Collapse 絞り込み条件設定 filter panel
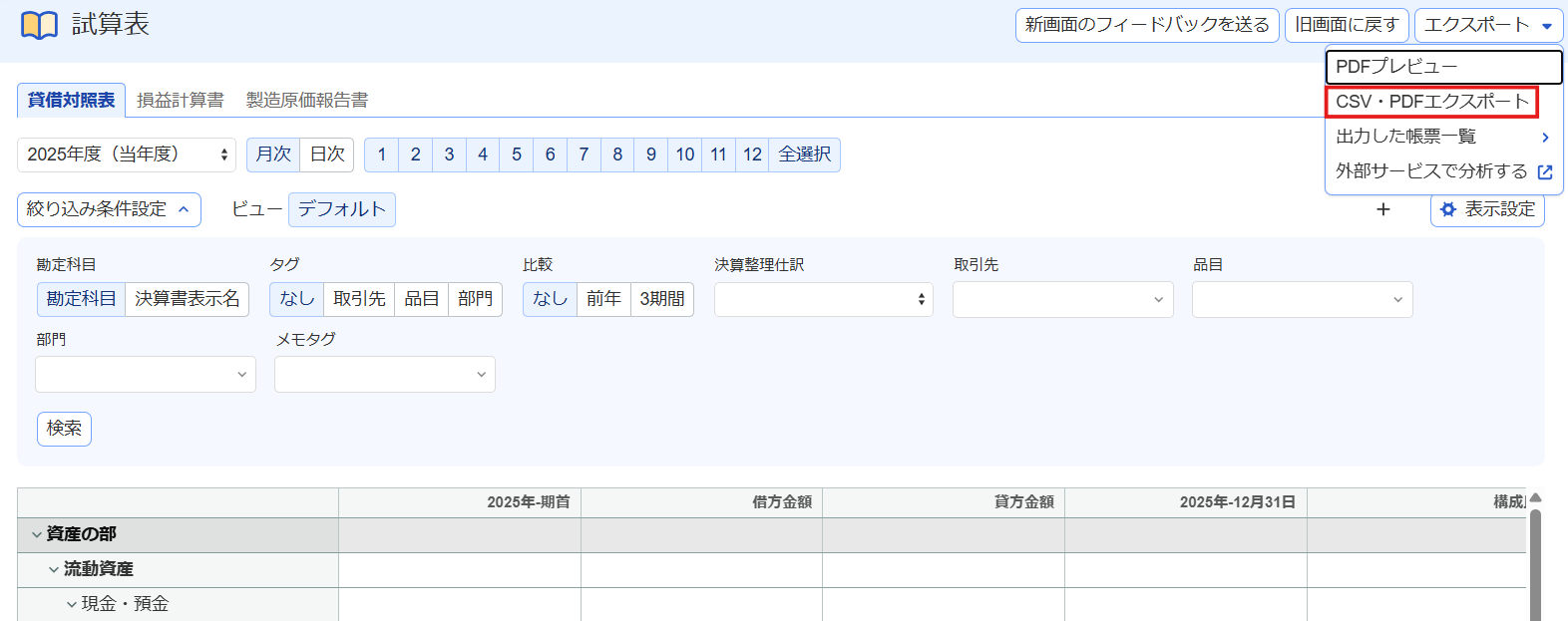The height and width of the screenshot is (621, 1568). (x=109, y=209)
